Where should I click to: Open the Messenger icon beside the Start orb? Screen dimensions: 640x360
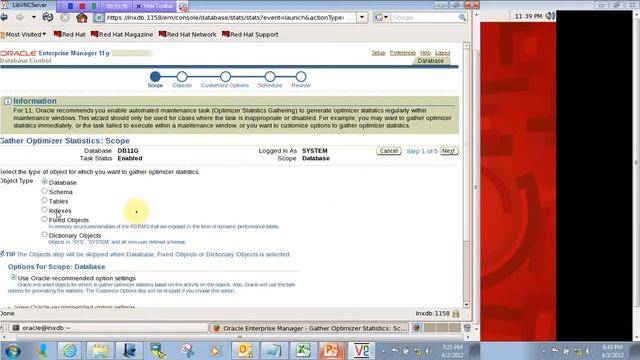coord(41,351)
